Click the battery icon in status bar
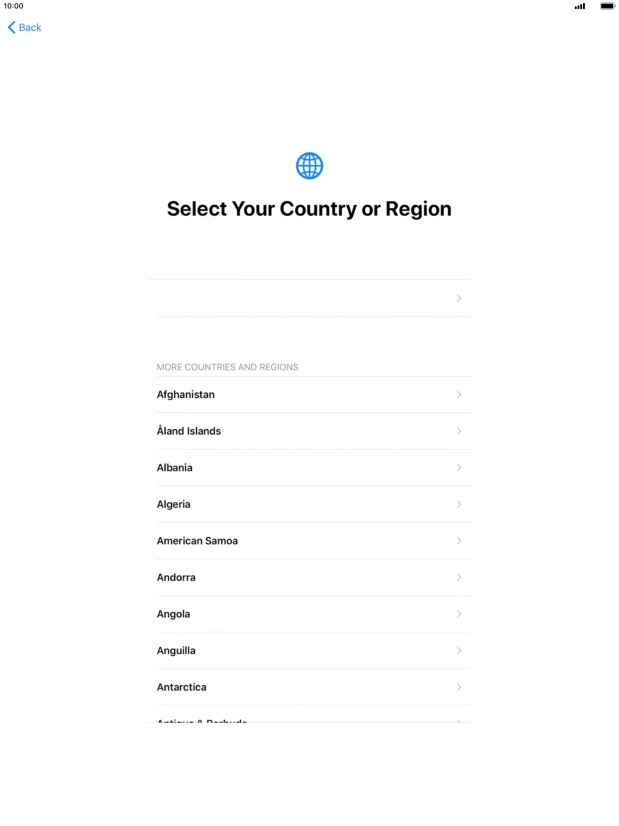The image size is (619, 826). [x=606, y=6]
